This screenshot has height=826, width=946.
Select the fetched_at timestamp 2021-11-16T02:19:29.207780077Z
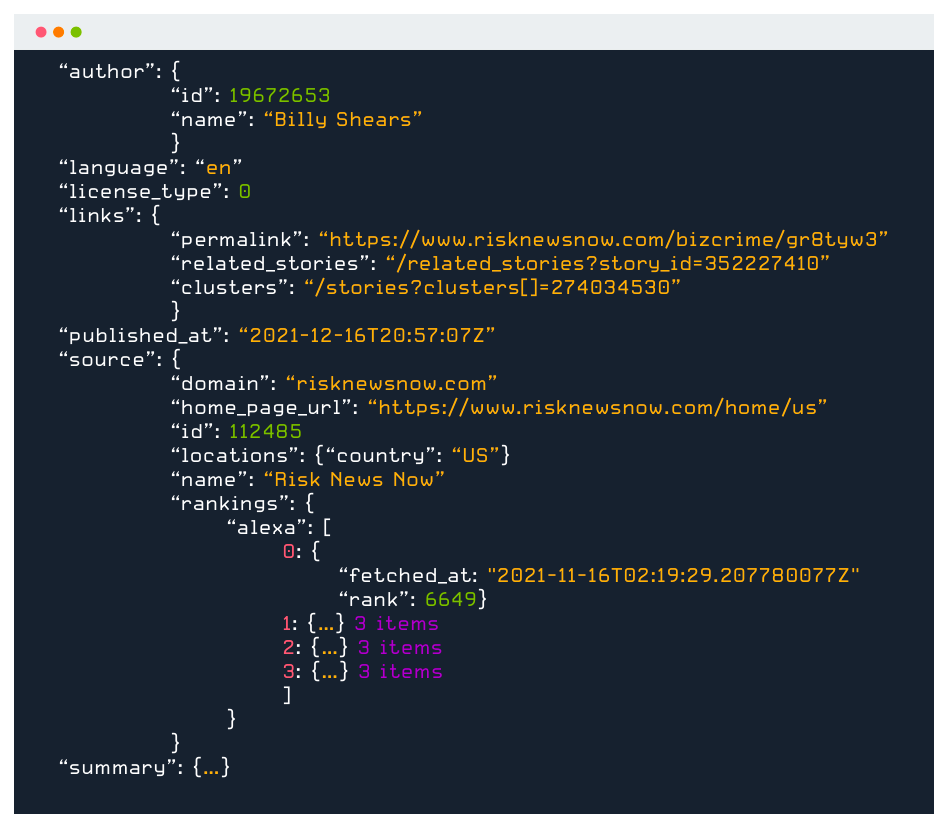coord(673,576)
